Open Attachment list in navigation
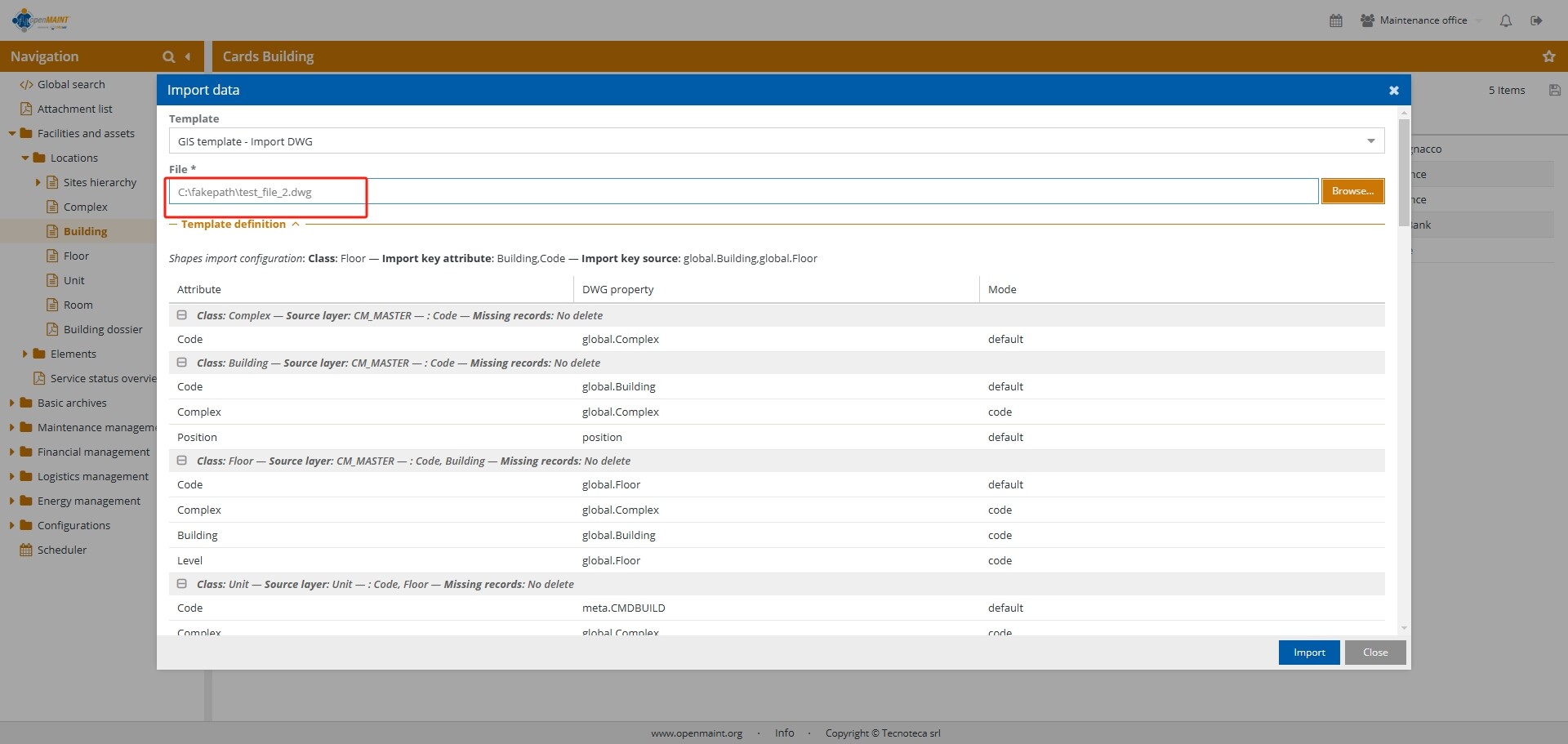Image resolution: width=1568 pixels, height=744 pixels. [75, 109]
